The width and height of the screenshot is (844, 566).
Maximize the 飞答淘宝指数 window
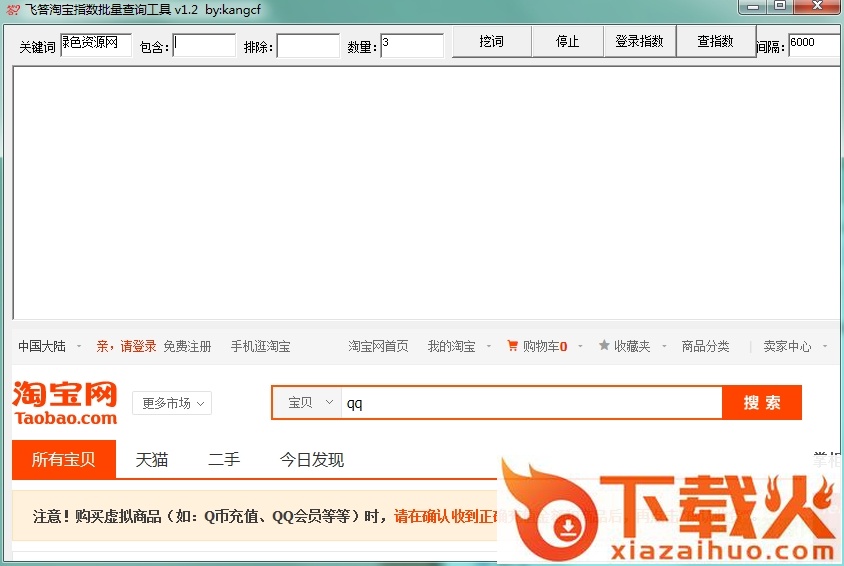pos(779,6)
